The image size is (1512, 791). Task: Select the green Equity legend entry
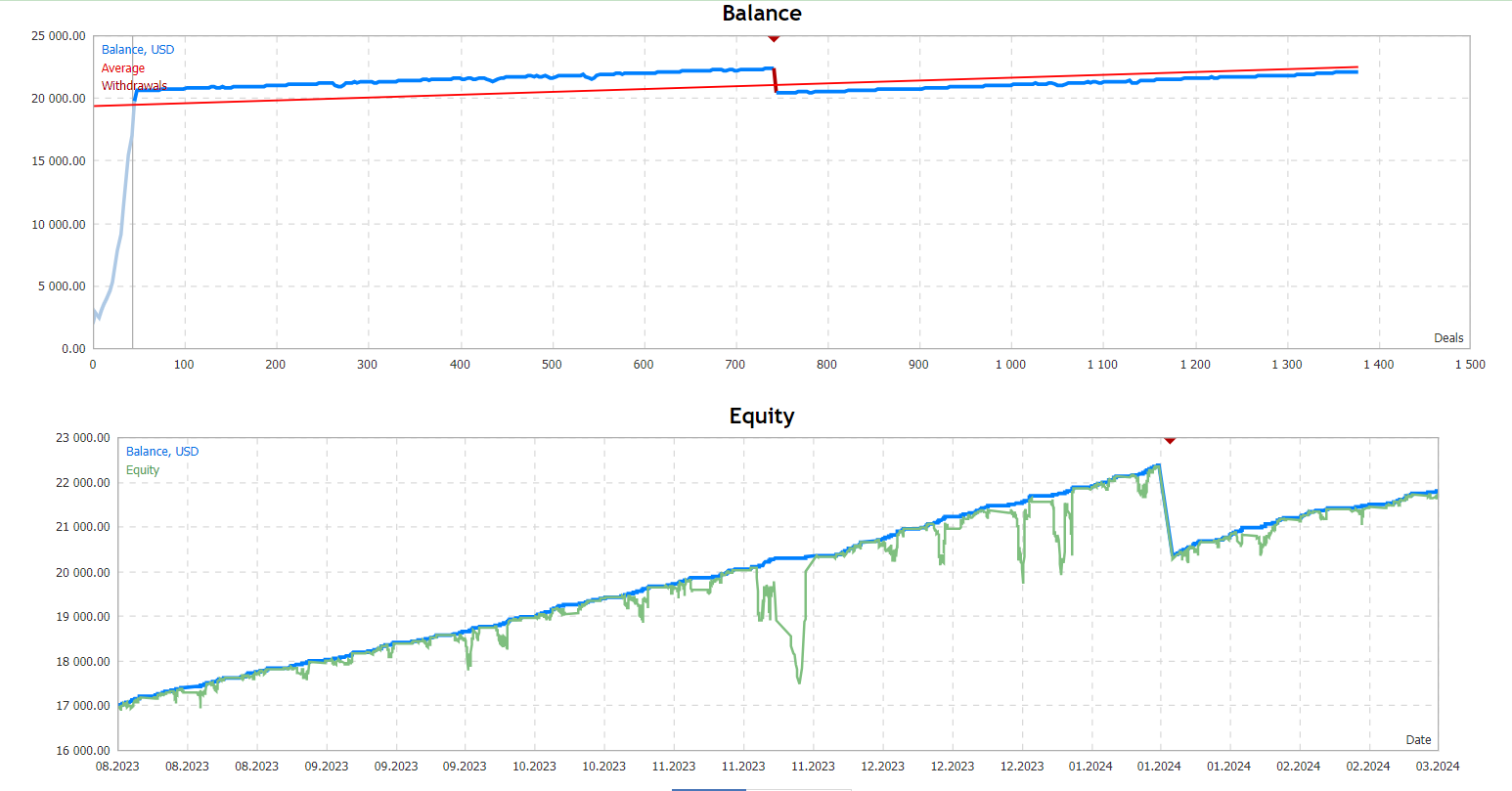[143, 470]
